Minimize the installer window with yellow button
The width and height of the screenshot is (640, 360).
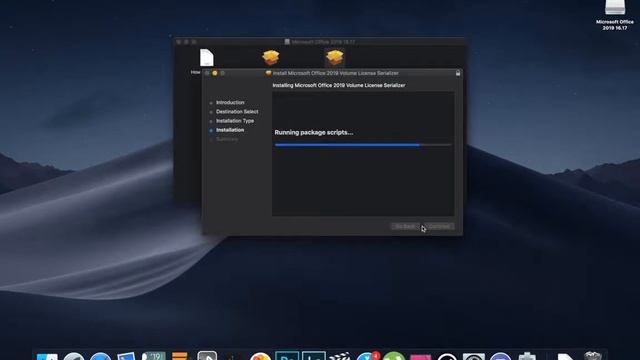pyautogui.click(x=215, y=73)
